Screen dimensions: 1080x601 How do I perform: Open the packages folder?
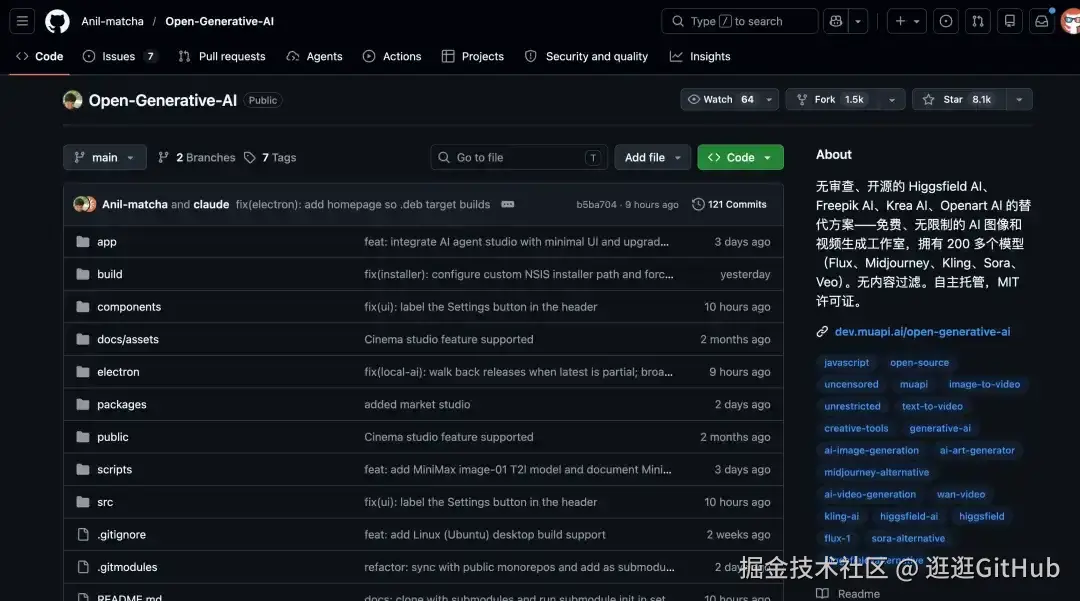click(x=121, y=405)
